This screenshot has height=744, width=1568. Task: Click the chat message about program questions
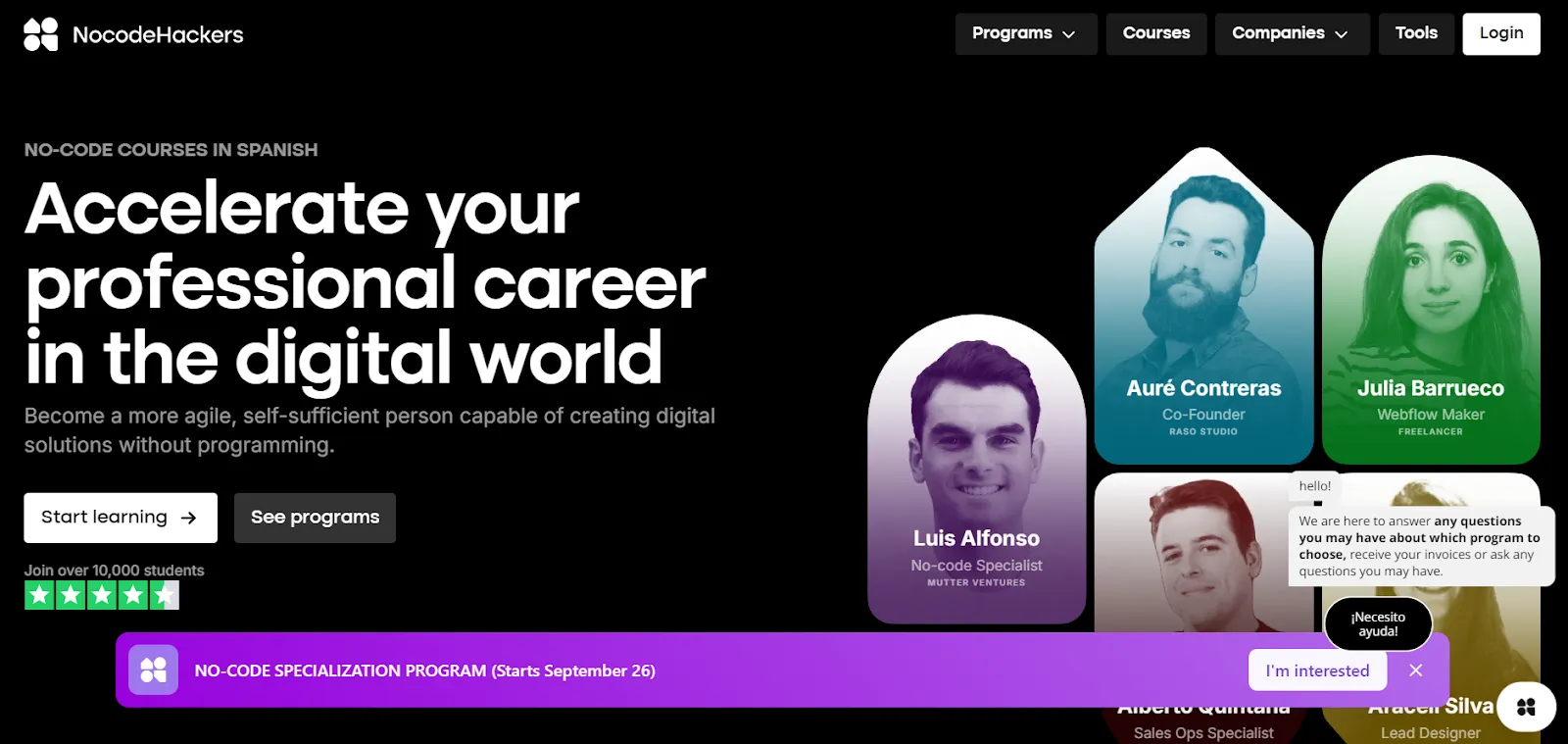1421,546
